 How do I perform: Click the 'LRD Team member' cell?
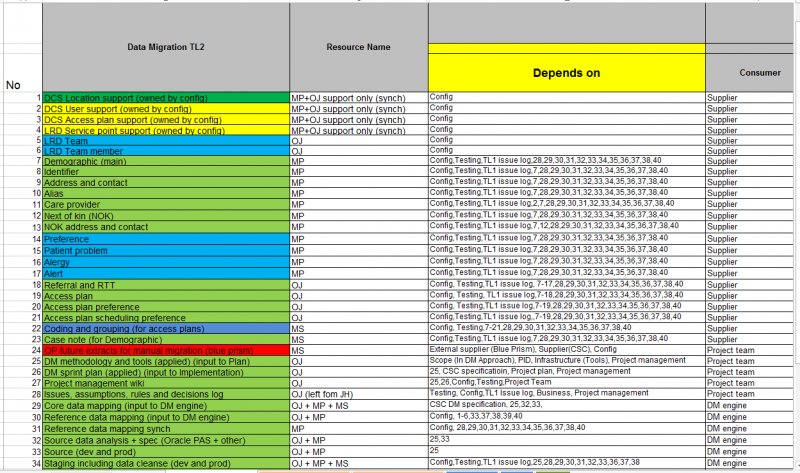pyautogui.click(x=165, y=151)
